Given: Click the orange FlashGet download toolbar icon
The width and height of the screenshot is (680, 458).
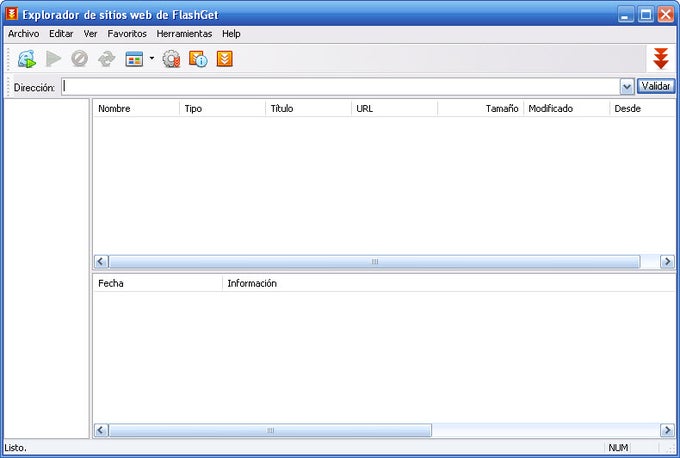Looking at the screenshot, I should (225, 59).
